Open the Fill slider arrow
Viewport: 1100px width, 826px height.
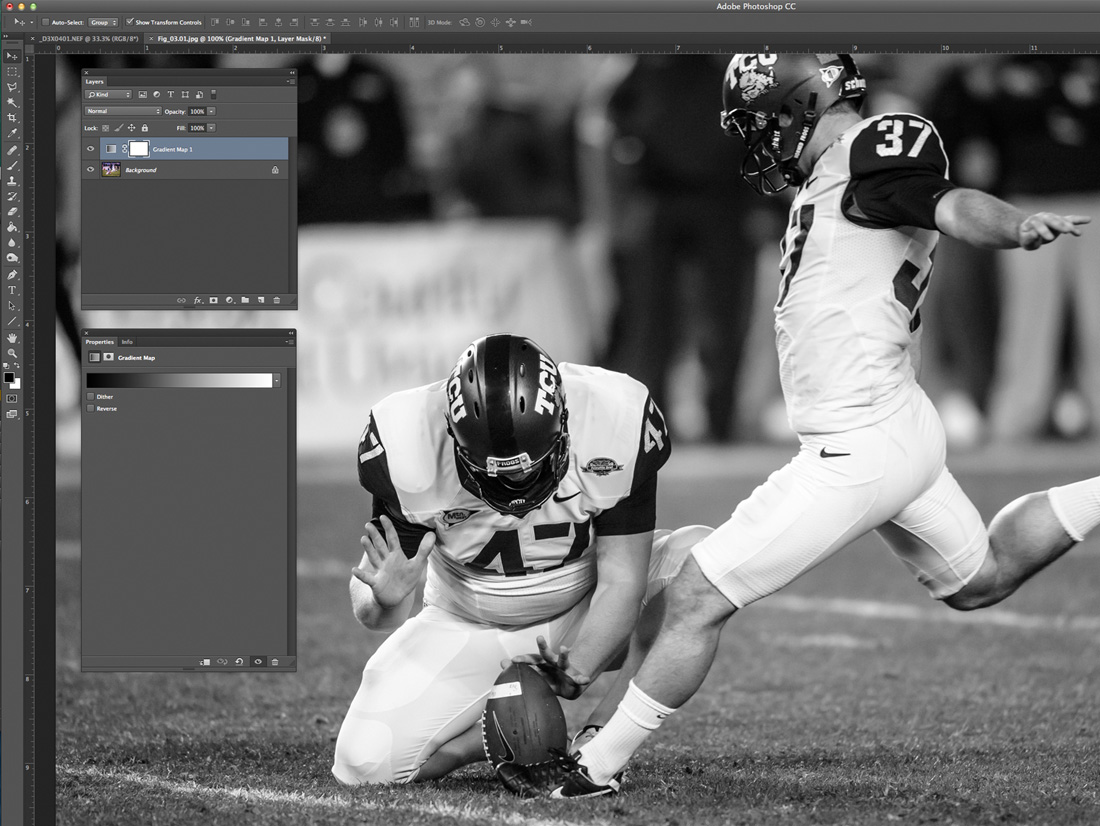211,128
